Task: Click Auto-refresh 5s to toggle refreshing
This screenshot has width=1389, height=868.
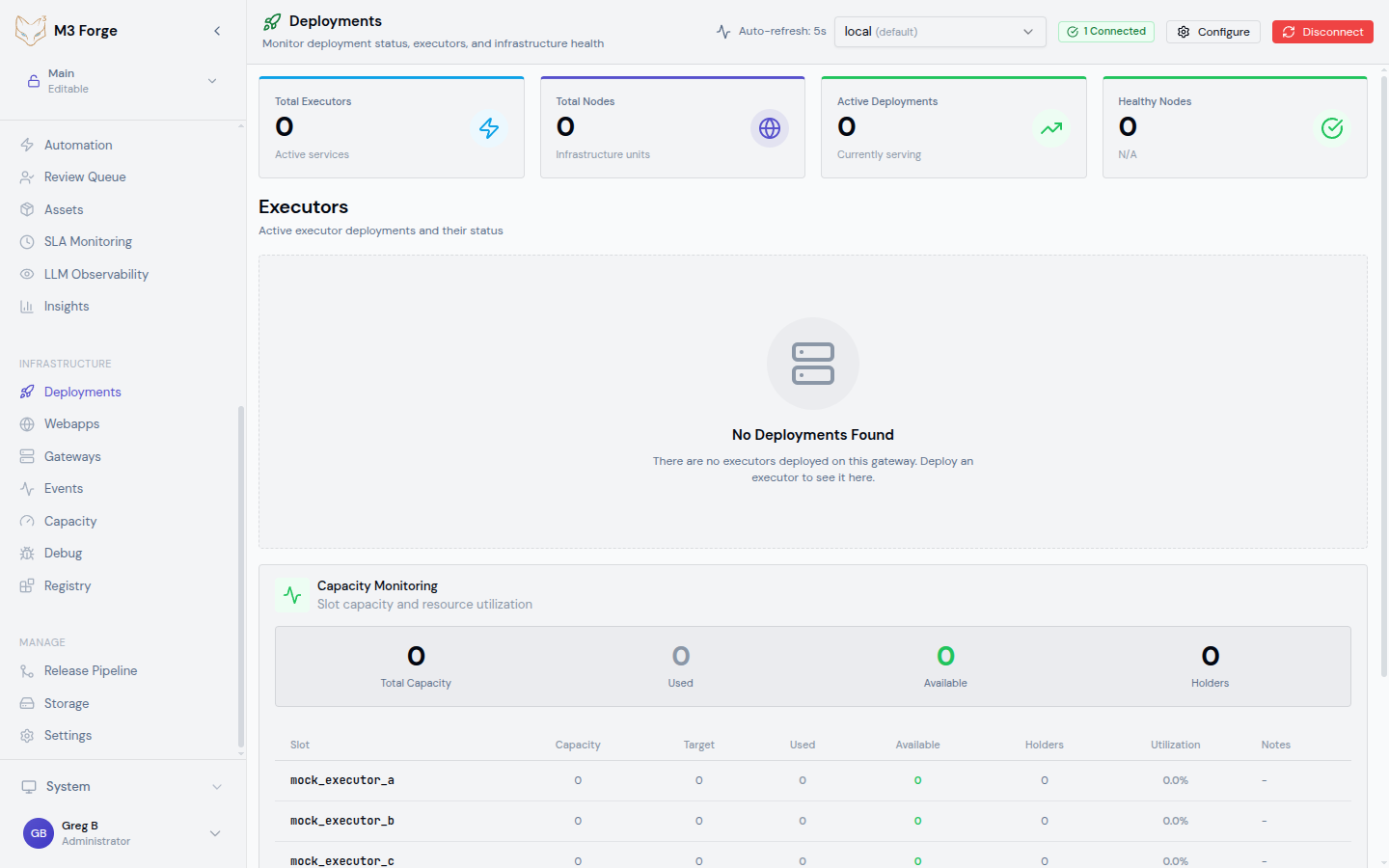Action: coord(770,31)
